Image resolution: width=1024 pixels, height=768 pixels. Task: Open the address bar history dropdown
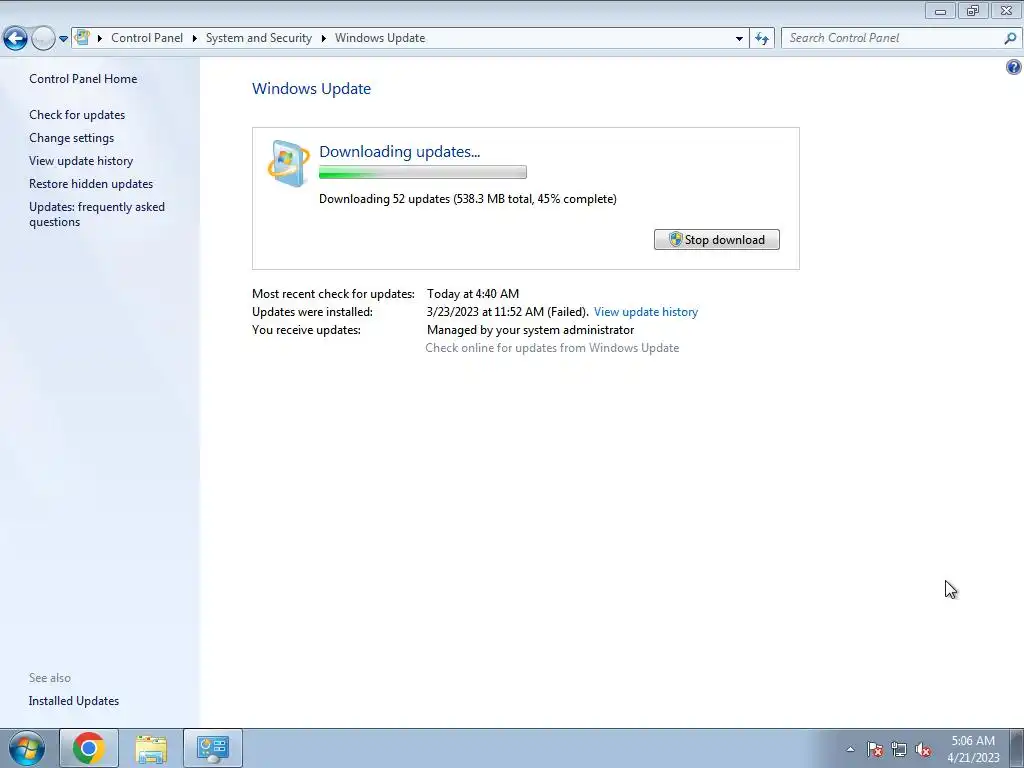click(739, 38)
